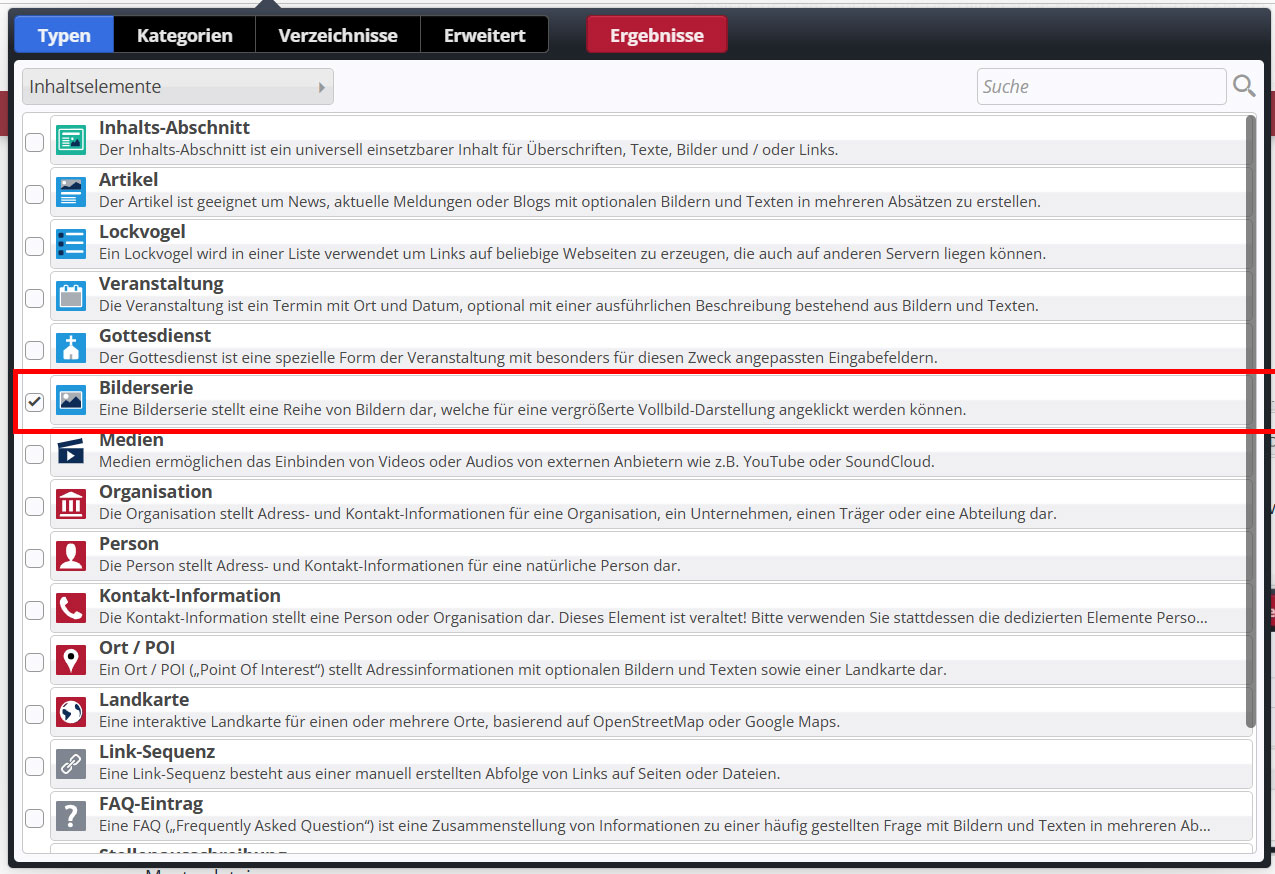Switch to the Verzeichnisse tab
This screenshot has width=1275, height=874.
coord(338,35)
